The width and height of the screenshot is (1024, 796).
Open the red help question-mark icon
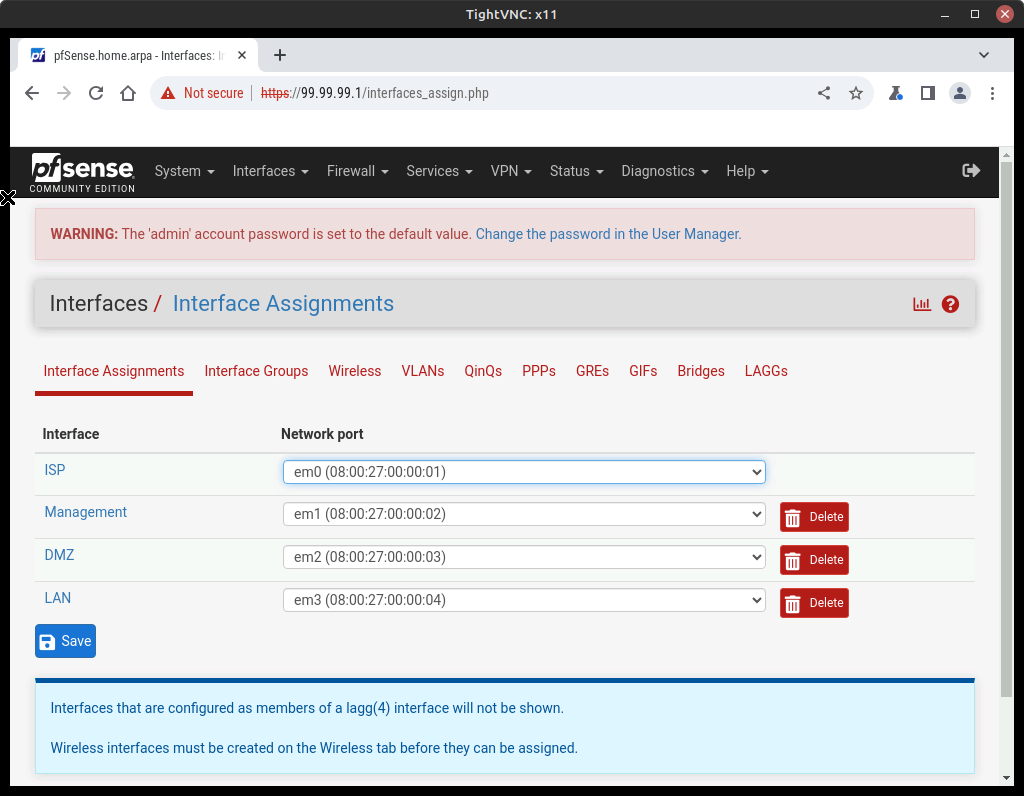click(x=950, y=304)
